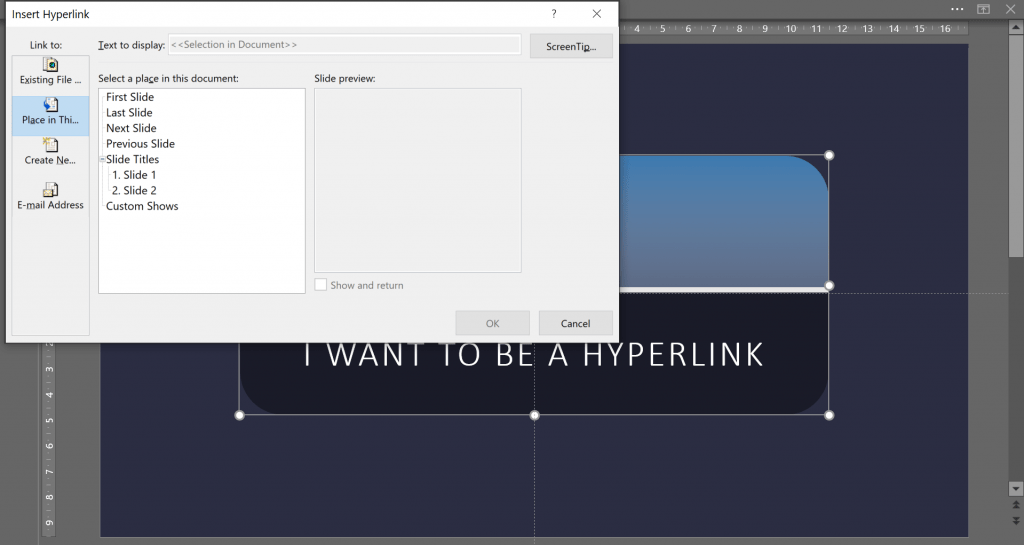Open the ScreenTip button
Image resolution: width=1024 pixels, height=545 pixels.
[571, 46]
